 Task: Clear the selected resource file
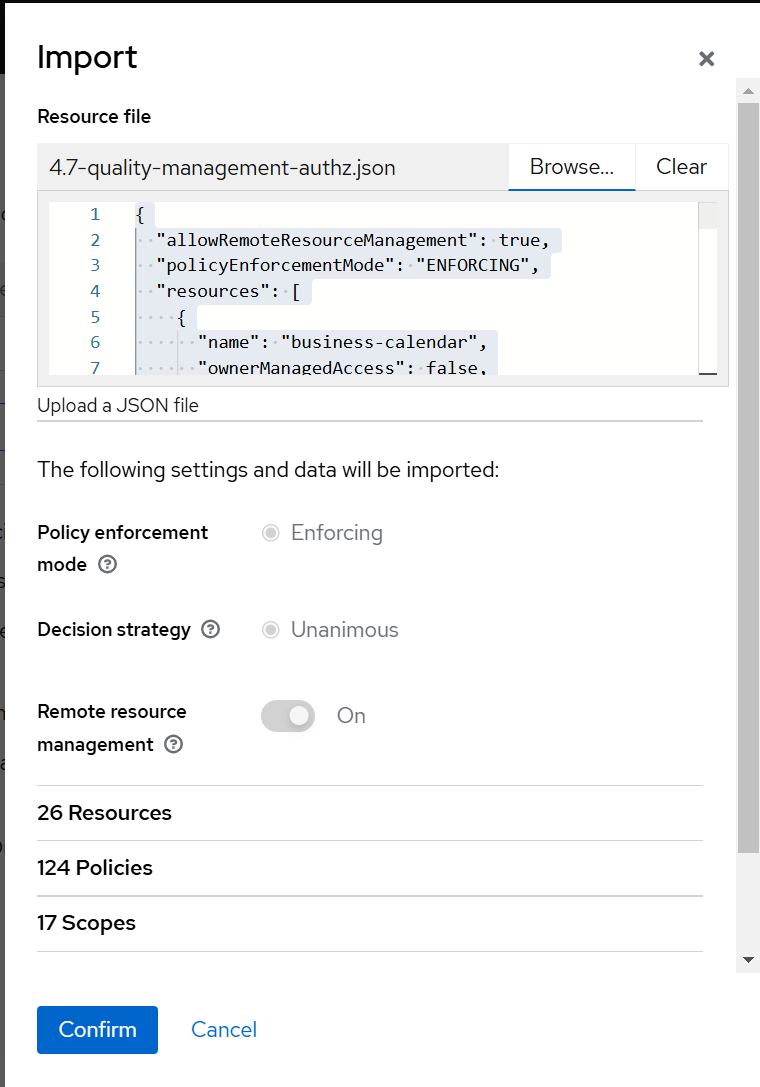[681, 167]
